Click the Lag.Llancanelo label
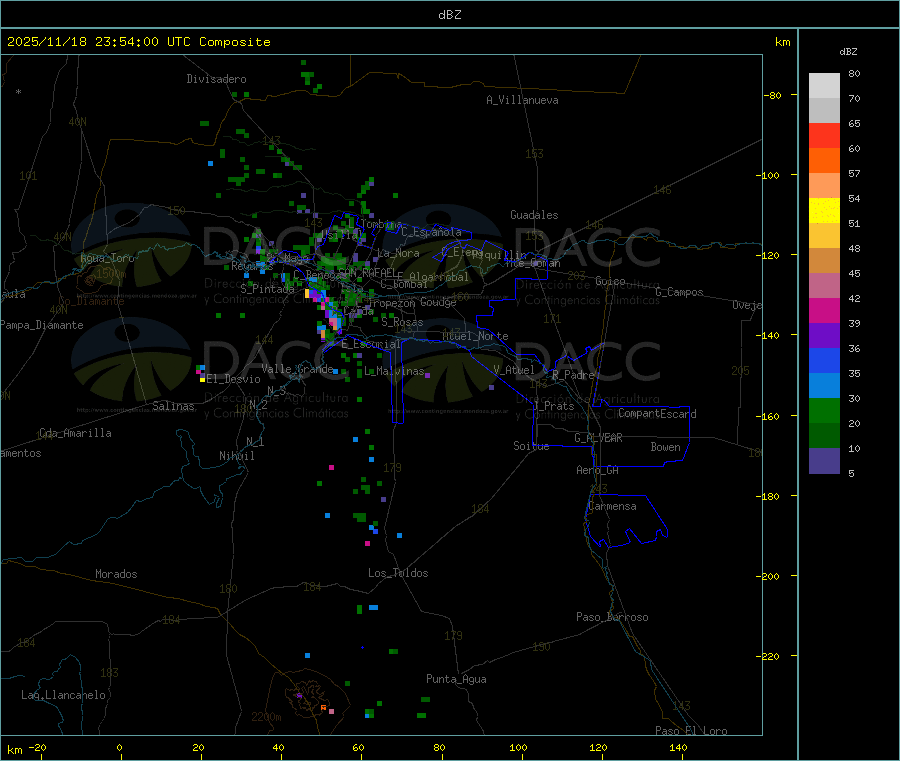This screenshot has width=900, height=761. click(63, 695)
